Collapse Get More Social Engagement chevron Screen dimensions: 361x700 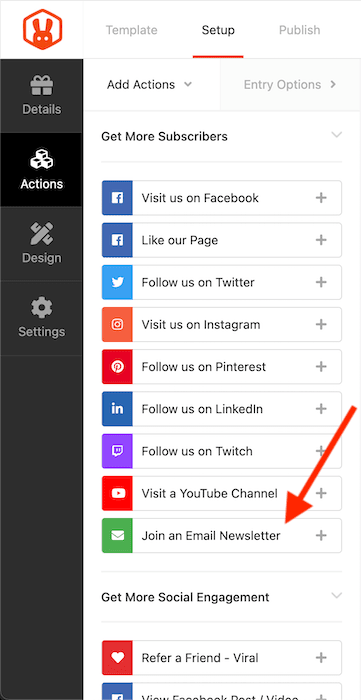(x=337, y=596)
